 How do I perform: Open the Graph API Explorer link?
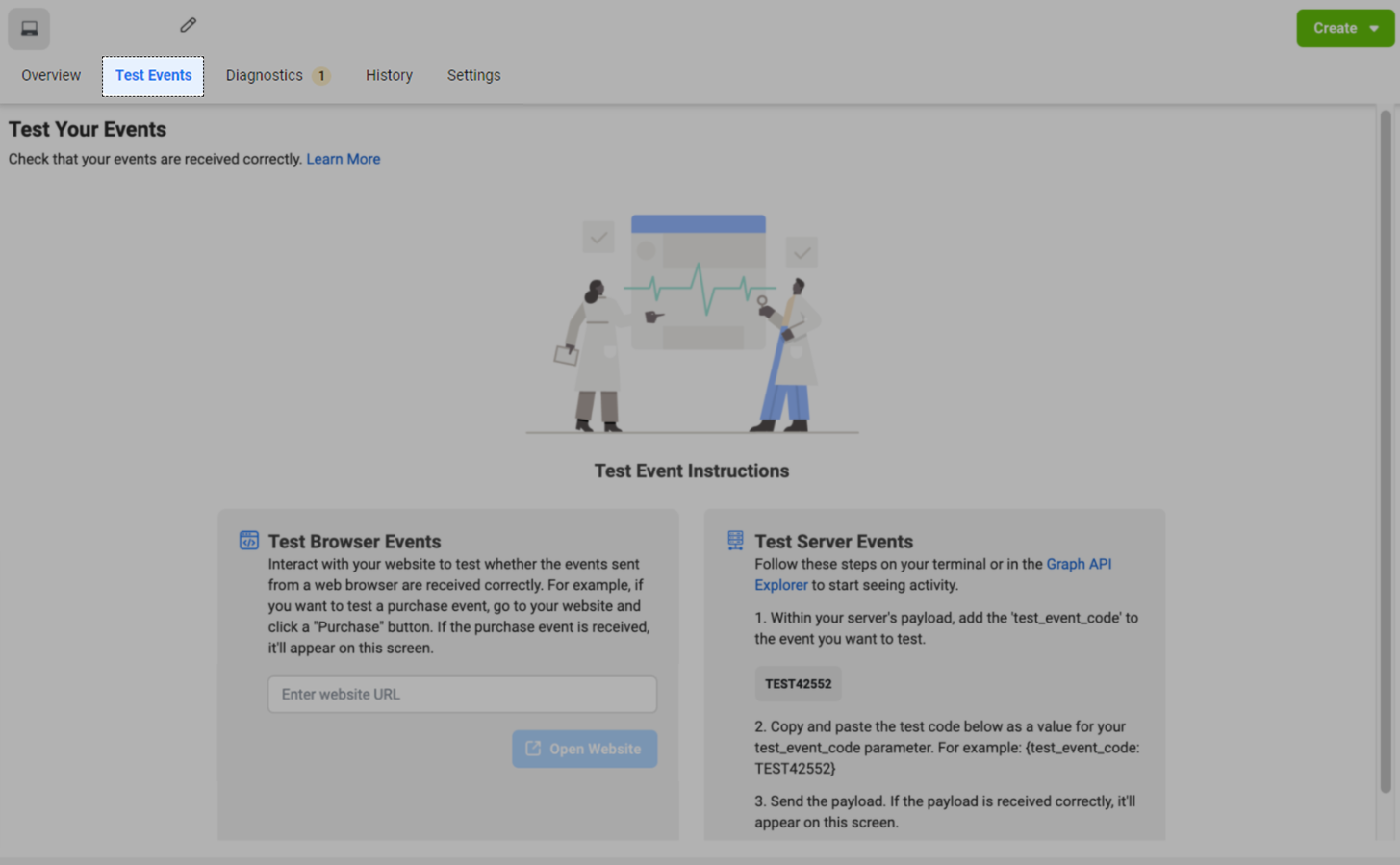tap(1078, 565)
